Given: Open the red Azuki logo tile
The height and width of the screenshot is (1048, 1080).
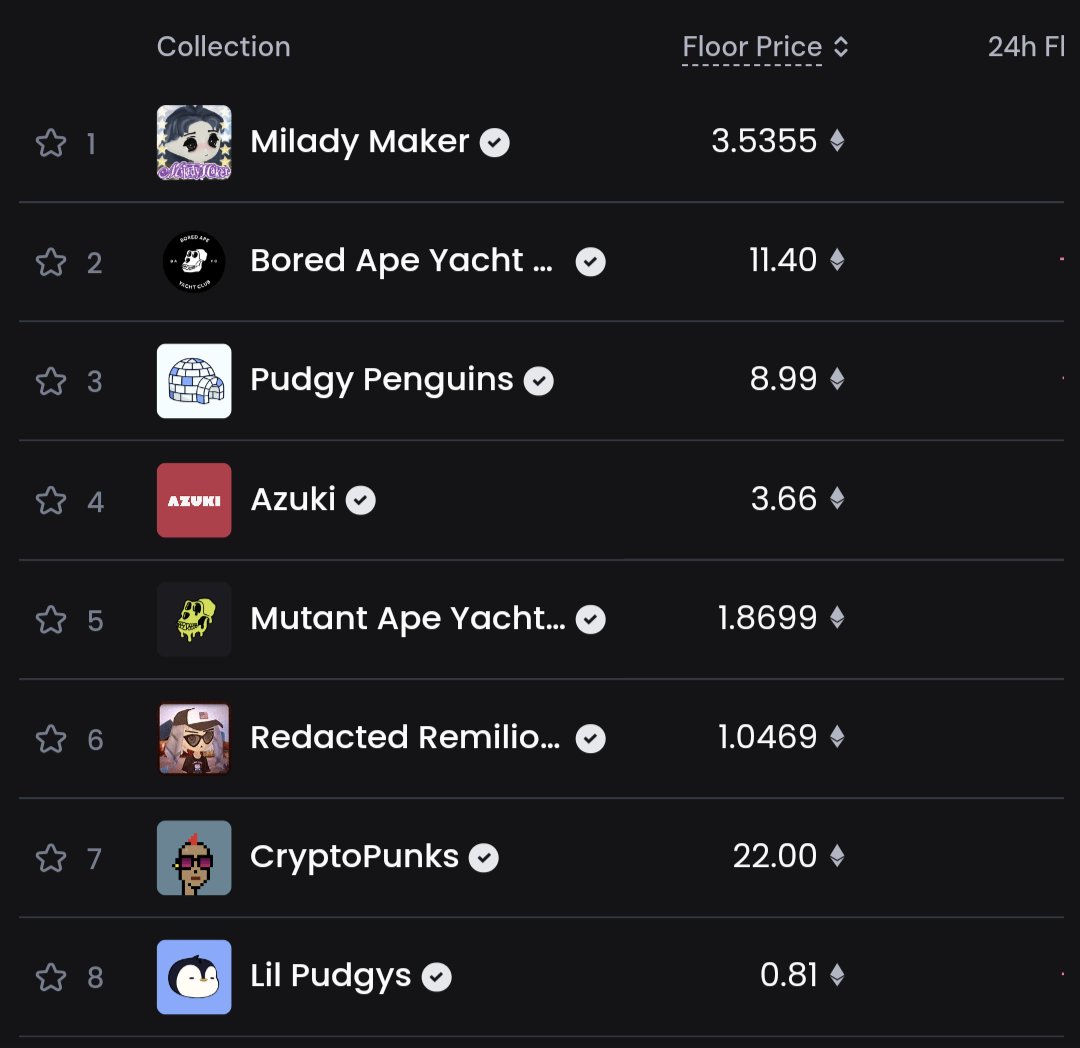Looking at the screenshot, I should (x=194, y=501).
